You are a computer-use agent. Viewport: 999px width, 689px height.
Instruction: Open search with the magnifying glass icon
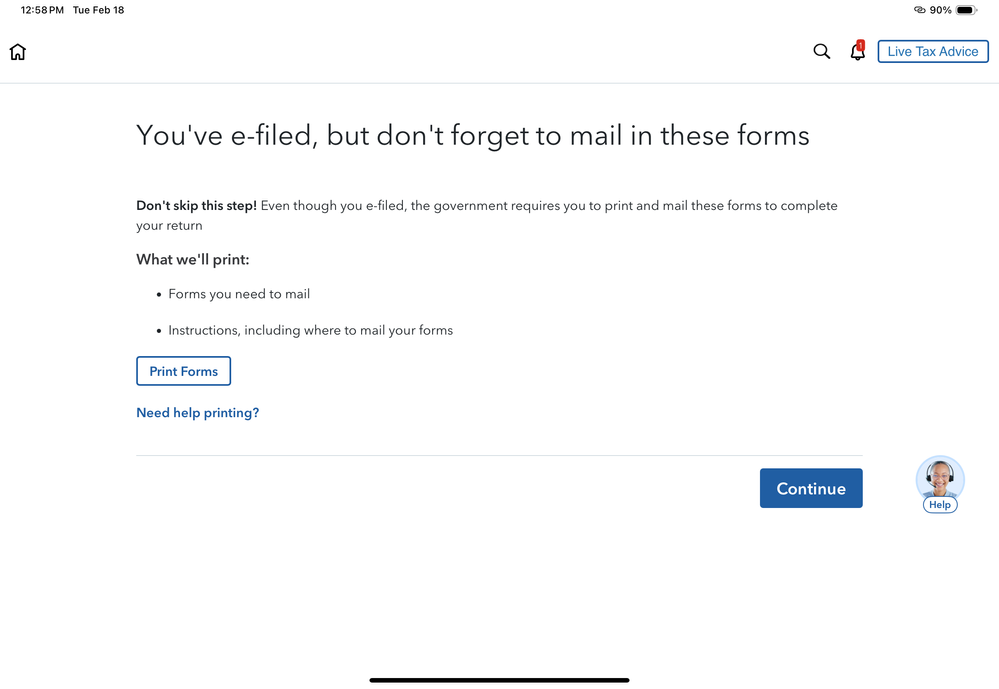tap(821, 52)
